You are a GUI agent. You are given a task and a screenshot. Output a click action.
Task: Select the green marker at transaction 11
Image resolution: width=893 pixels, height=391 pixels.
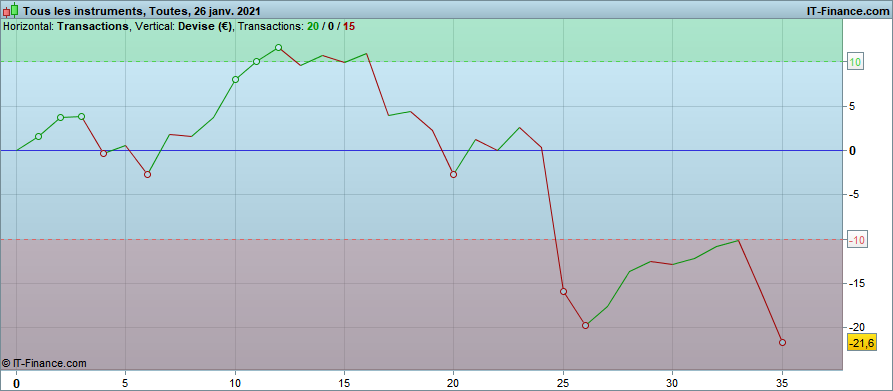(x=256, y=61)
